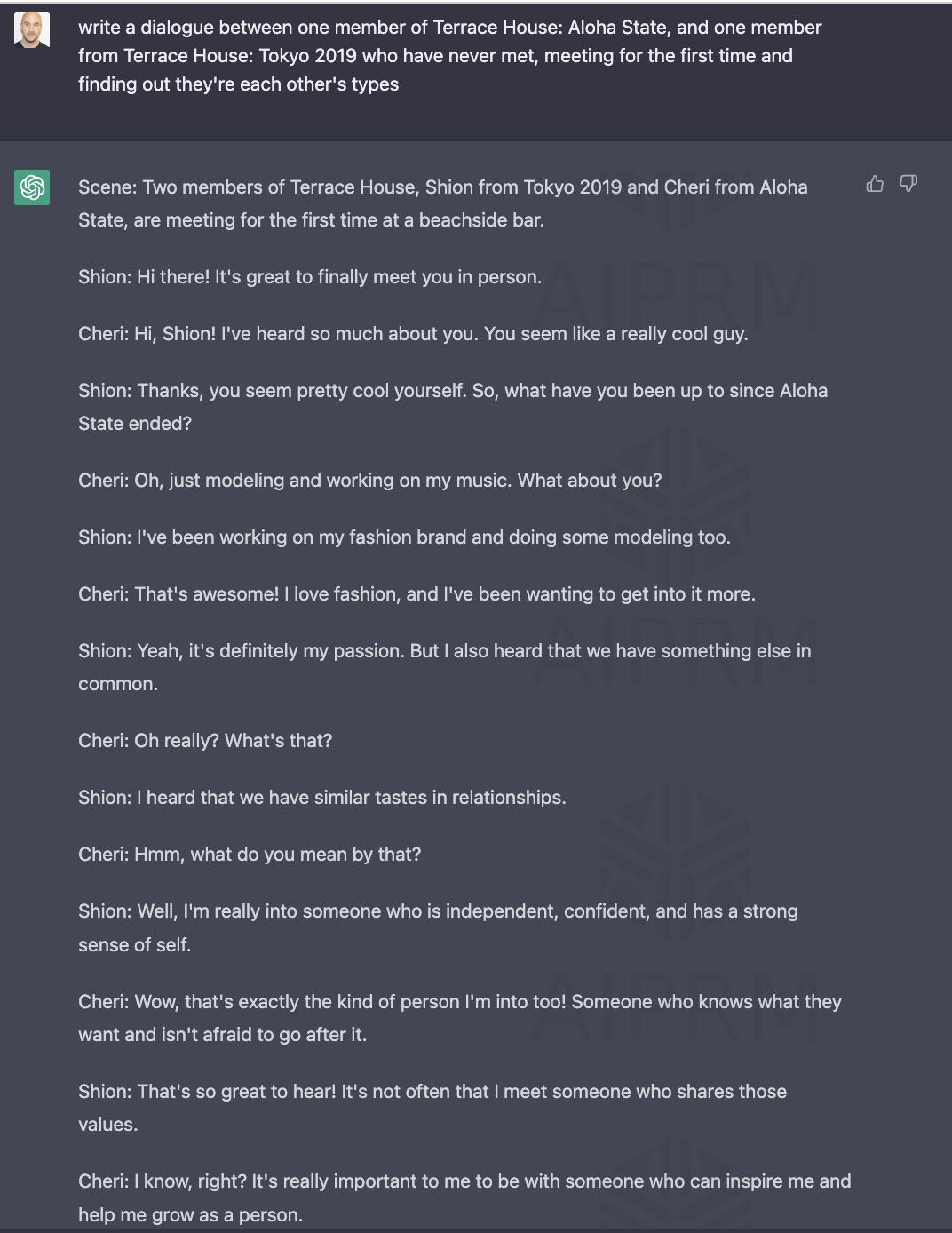Click the line 'Hi there! It's great to finally meet'
Image resolution: width=952 pixels, height=1233 pixels.
pos(309,277)
